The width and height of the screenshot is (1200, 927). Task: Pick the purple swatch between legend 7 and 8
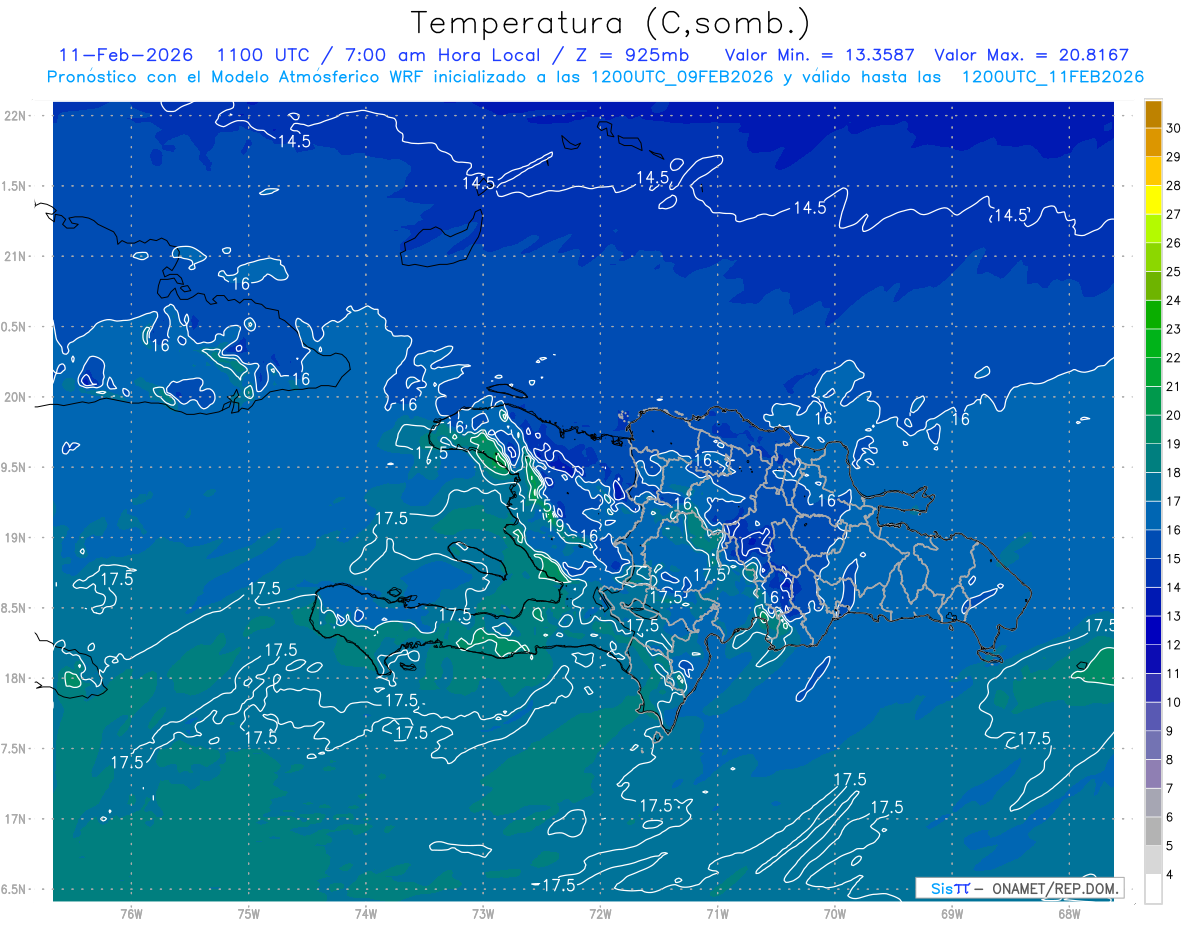(x=1153, y=774)
